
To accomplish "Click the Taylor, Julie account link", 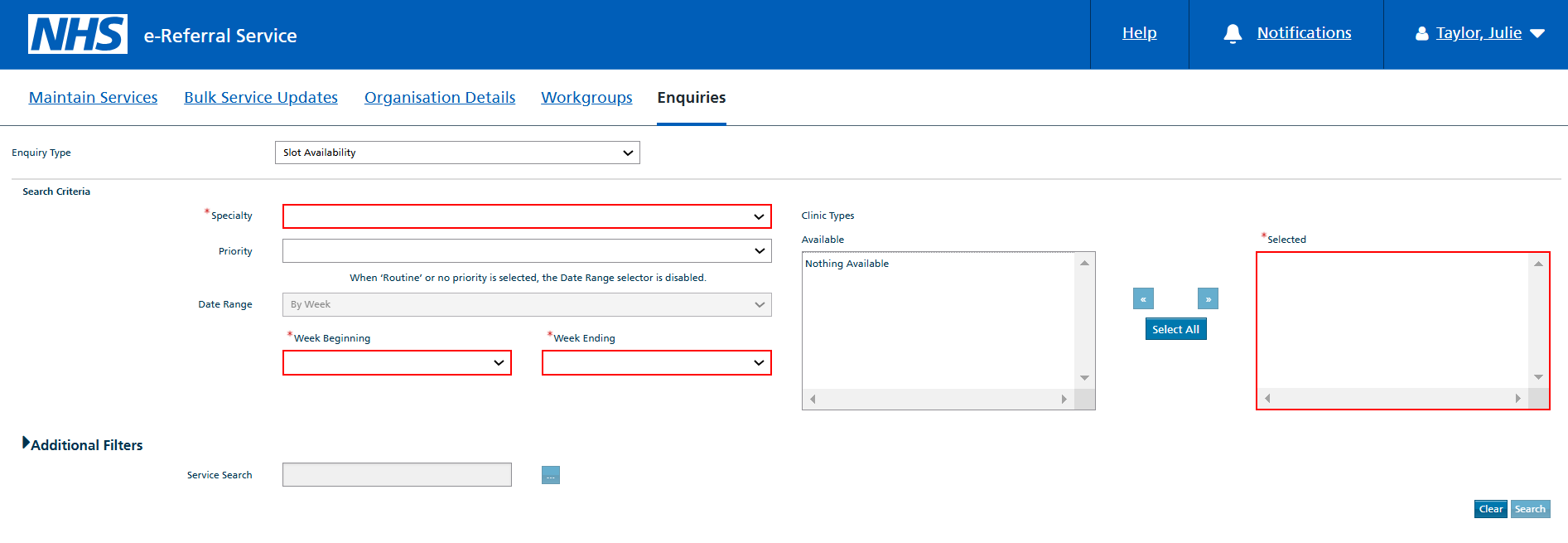I will [x=1479, y=33].
